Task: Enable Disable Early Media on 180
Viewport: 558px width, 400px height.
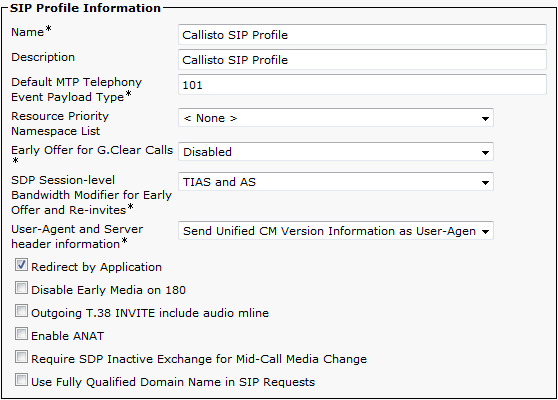Action: tap(21, 288)
